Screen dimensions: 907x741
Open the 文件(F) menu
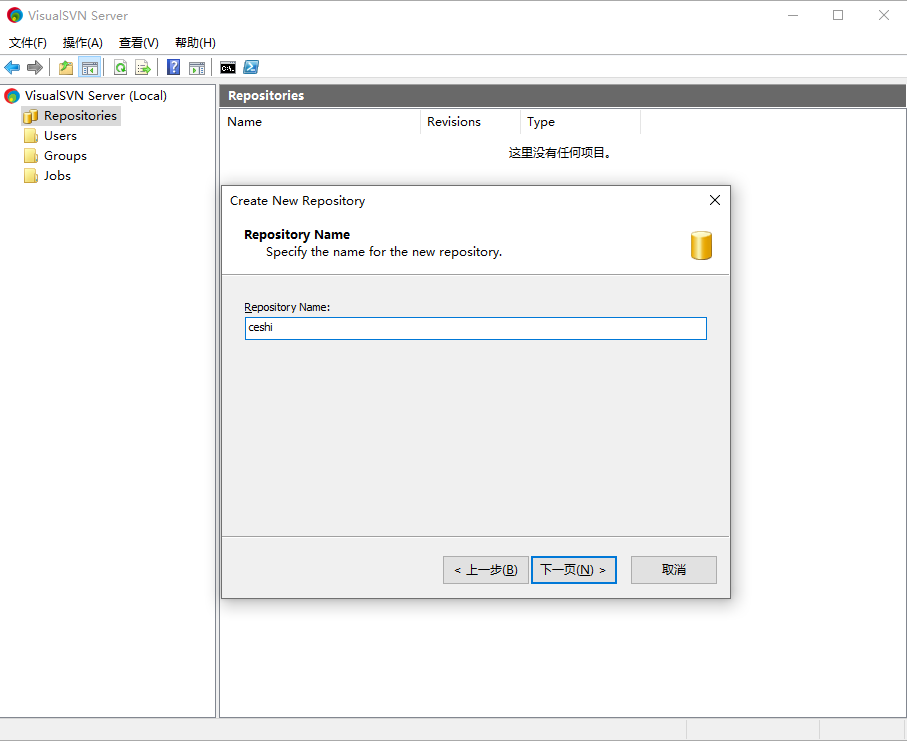point(28,43)
